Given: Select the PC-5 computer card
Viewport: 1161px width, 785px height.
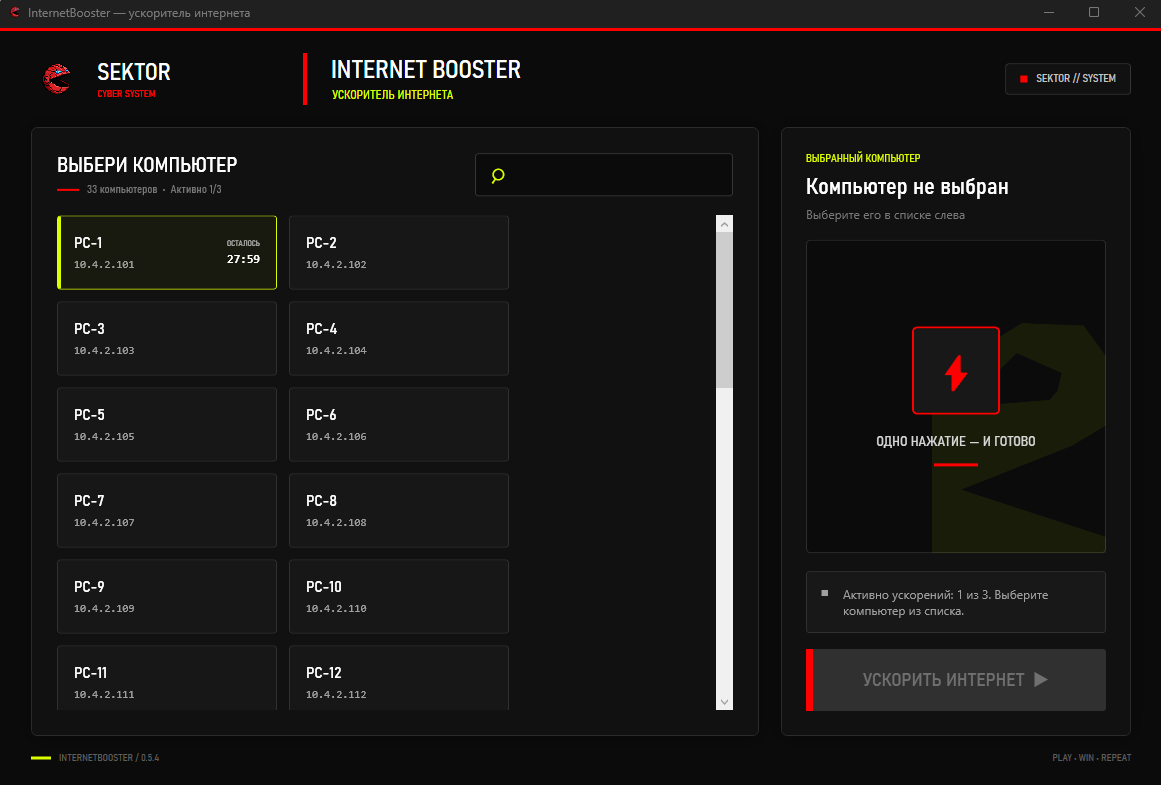Looking at the screenshot, I should 167,424.
